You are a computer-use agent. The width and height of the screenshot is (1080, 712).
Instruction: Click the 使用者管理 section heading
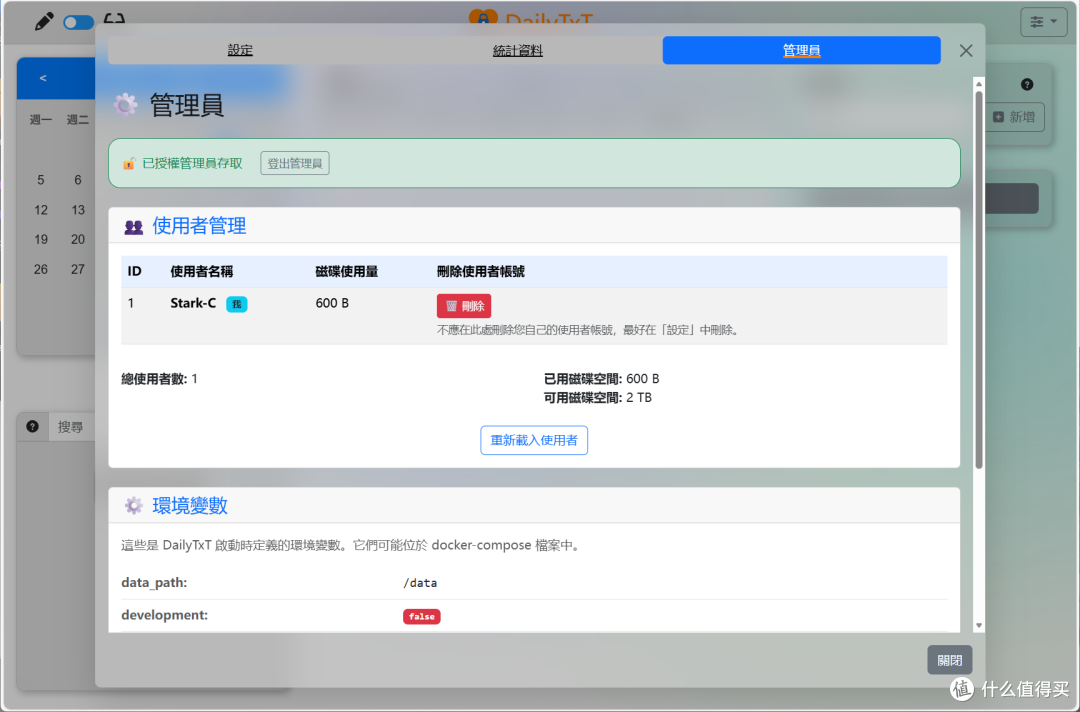(x=199, y=226)
